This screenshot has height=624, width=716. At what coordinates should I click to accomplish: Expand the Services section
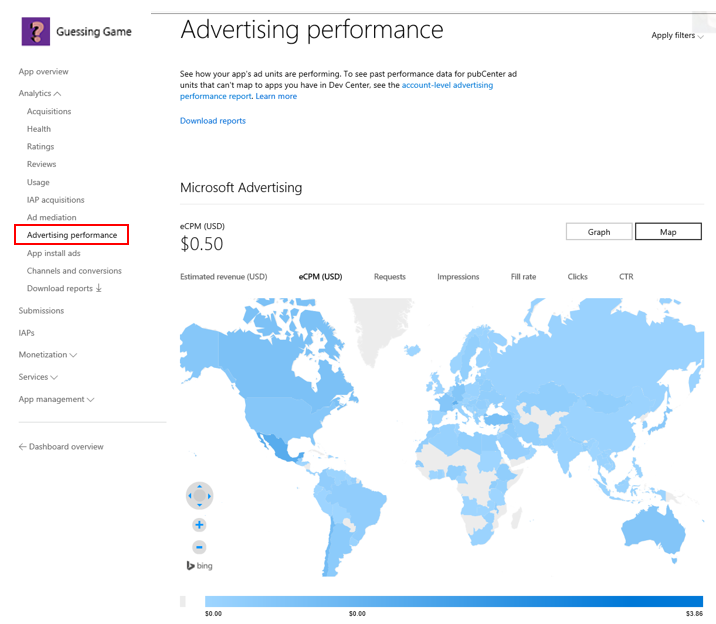coord(38,377)
